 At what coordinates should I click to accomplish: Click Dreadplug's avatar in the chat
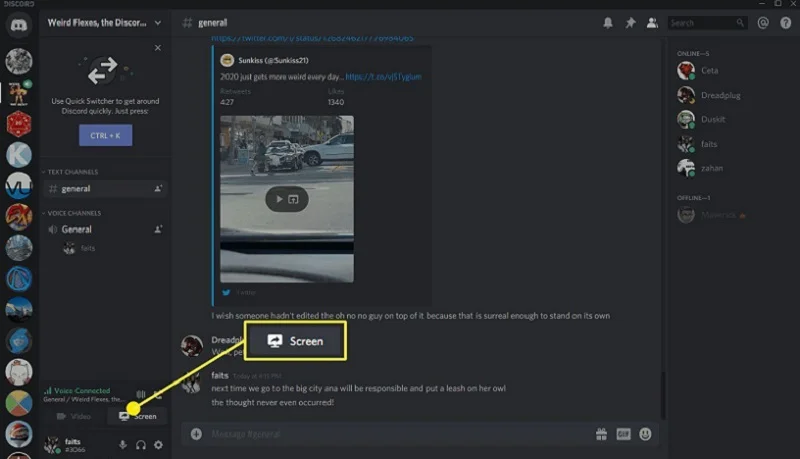click(x=192, y=346)
